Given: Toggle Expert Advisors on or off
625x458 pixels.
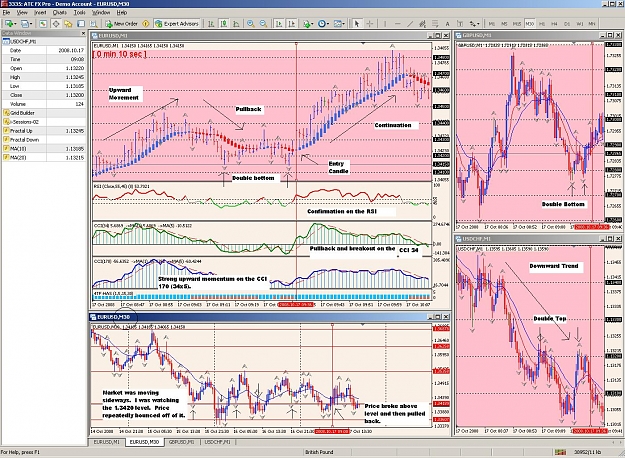Looking at the screenshot, I should [x=177, y=24].
